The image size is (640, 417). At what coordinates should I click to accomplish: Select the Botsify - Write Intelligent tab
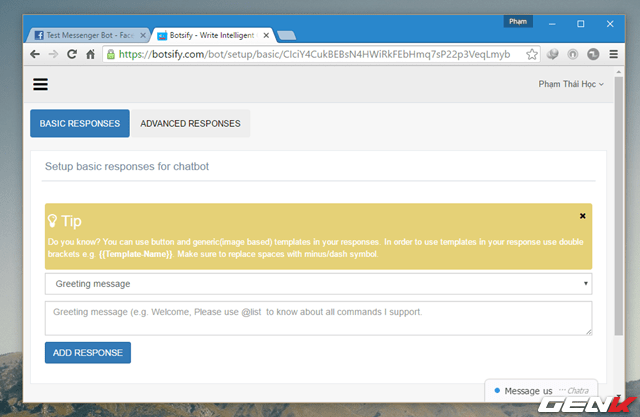click(212, 35)
